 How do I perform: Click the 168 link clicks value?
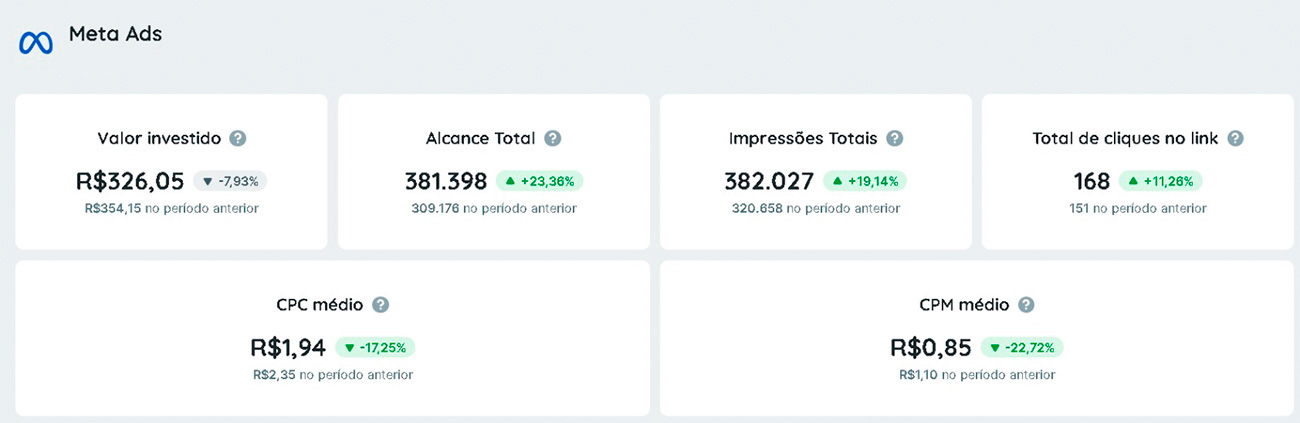pos(1092,181)
